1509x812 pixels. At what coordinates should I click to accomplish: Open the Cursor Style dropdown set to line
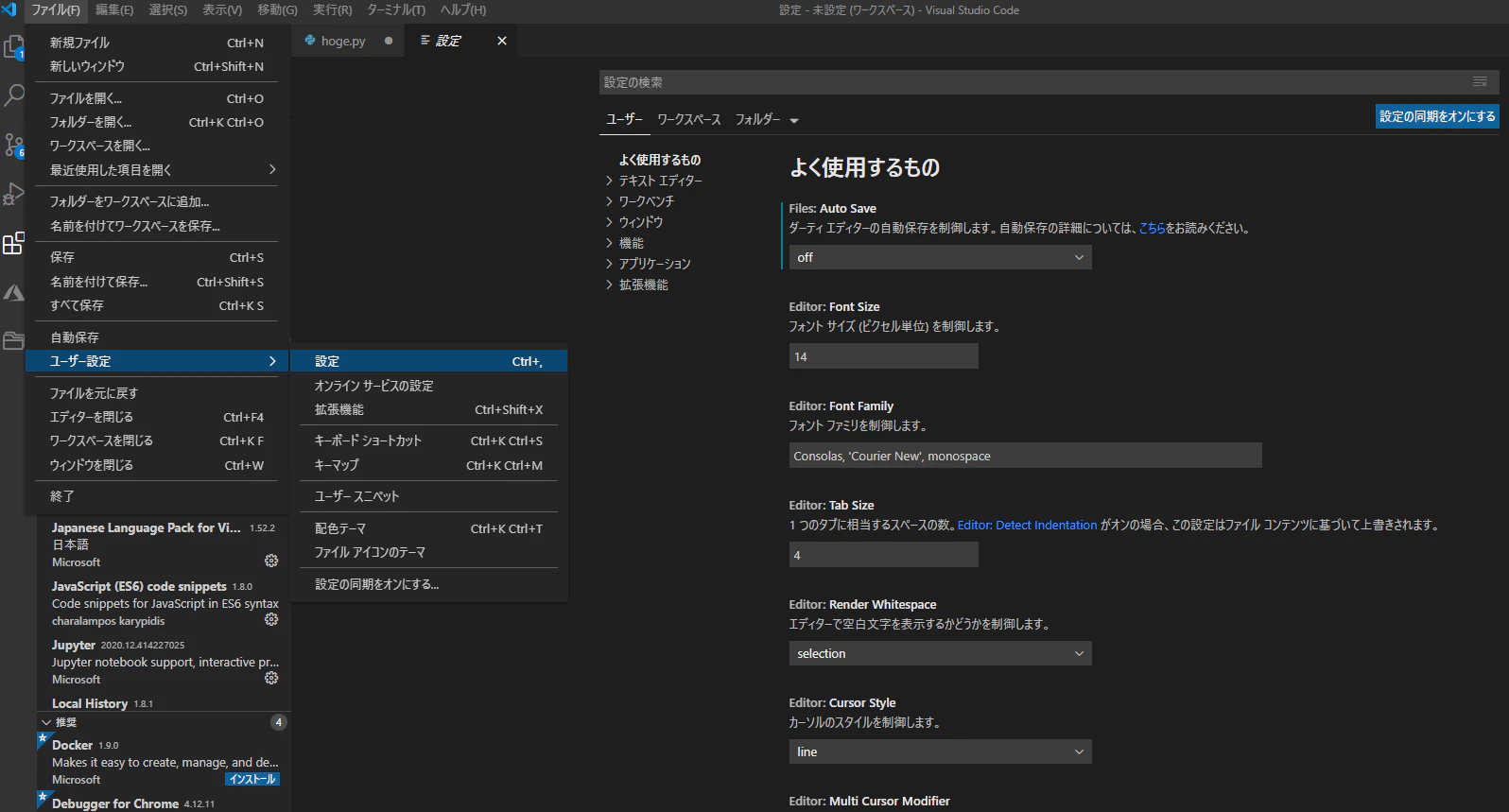click(x=940, y=752)
